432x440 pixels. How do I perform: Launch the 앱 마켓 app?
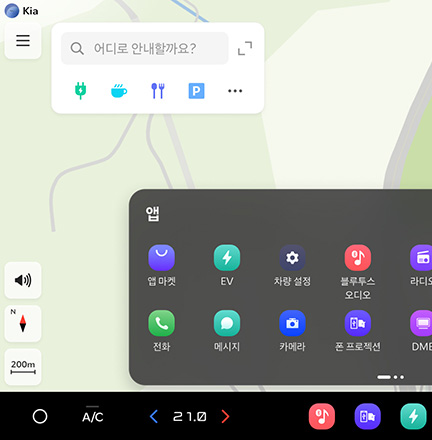pyautogui.click(x=161, y=266)
